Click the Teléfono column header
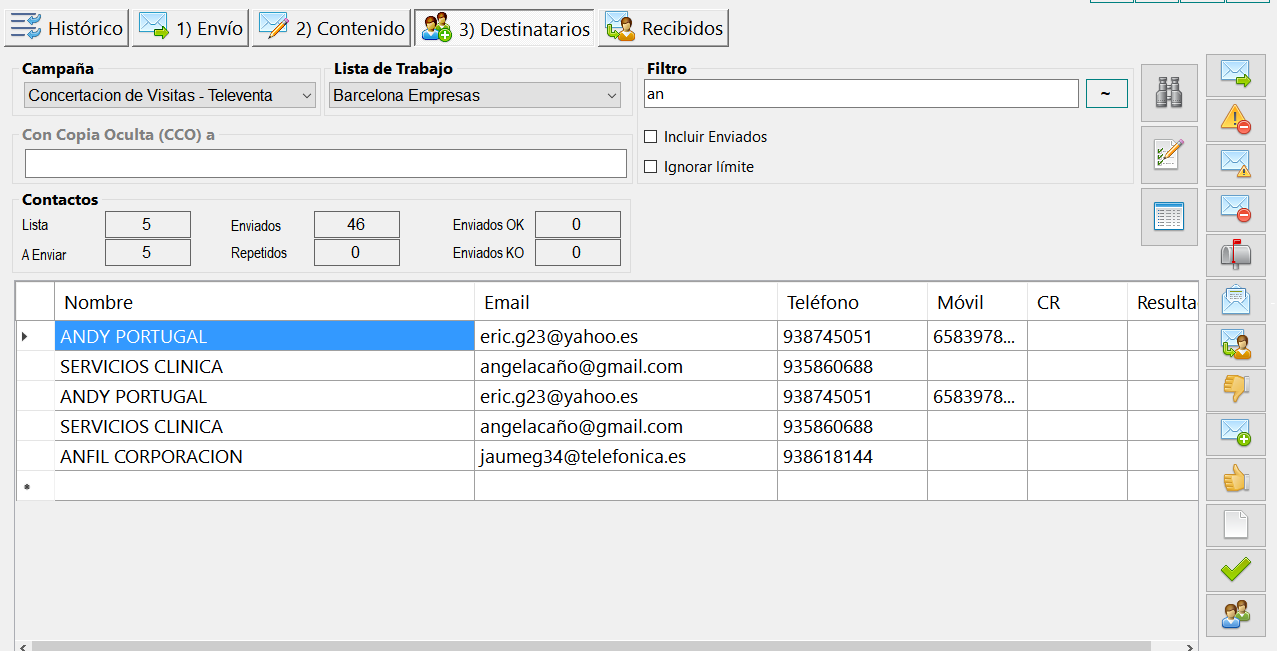 tap(853, 302)
